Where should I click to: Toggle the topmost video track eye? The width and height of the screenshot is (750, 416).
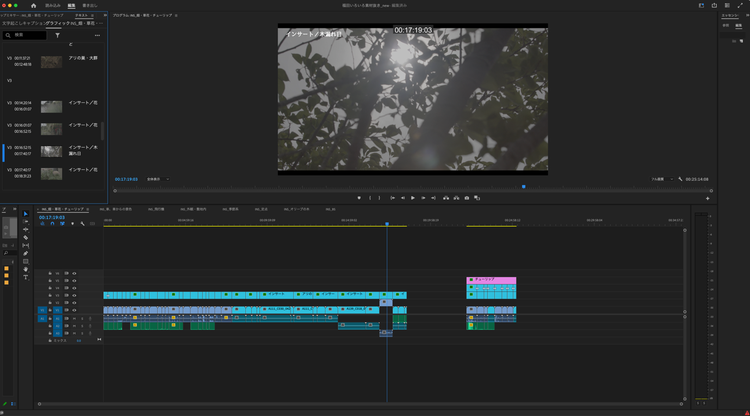click(74, 274)
